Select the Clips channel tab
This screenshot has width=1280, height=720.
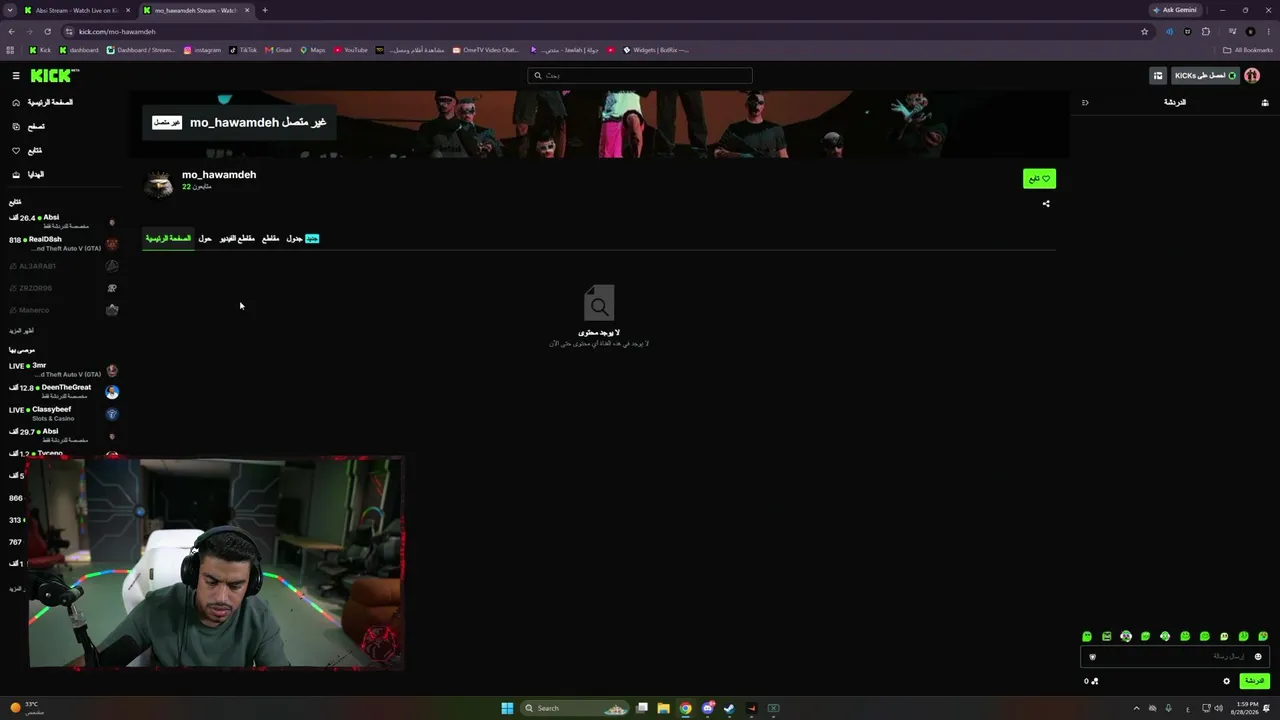(271, 239)
